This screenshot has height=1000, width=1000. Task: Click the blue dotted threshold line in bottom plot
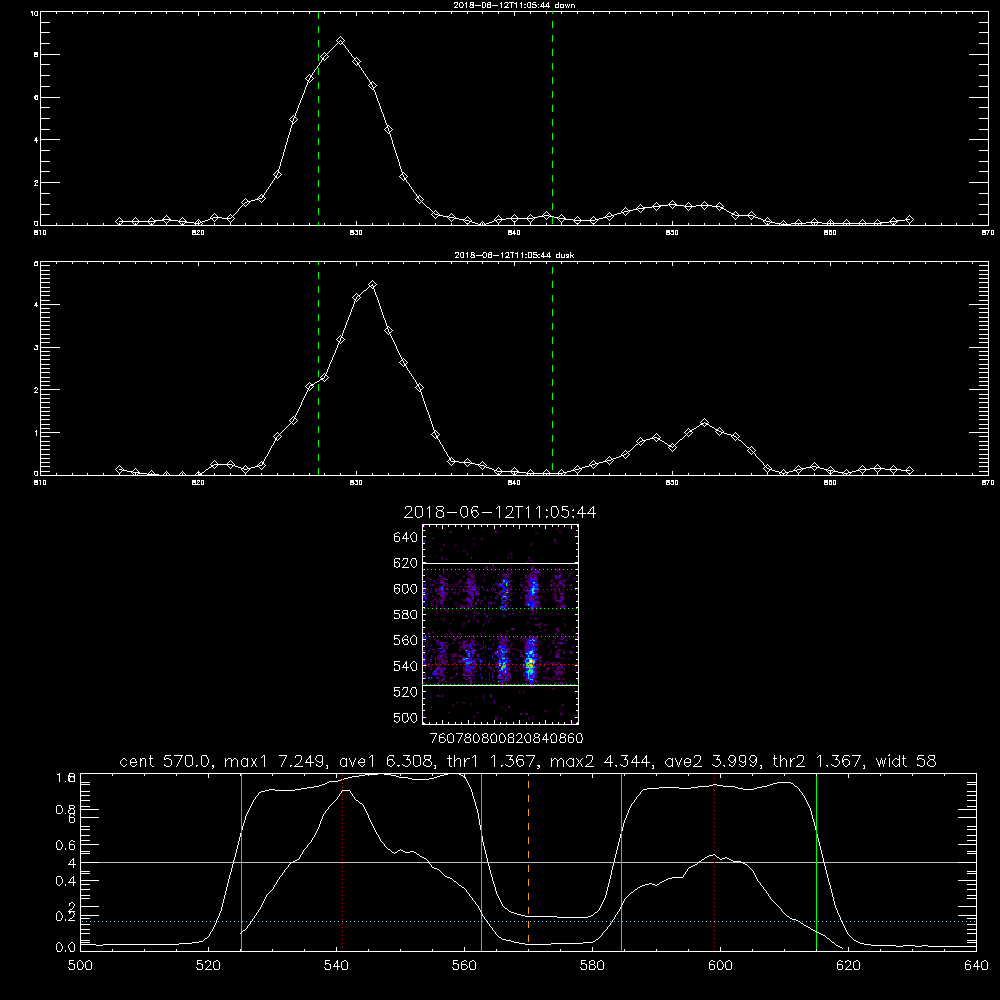coord(528,922)
